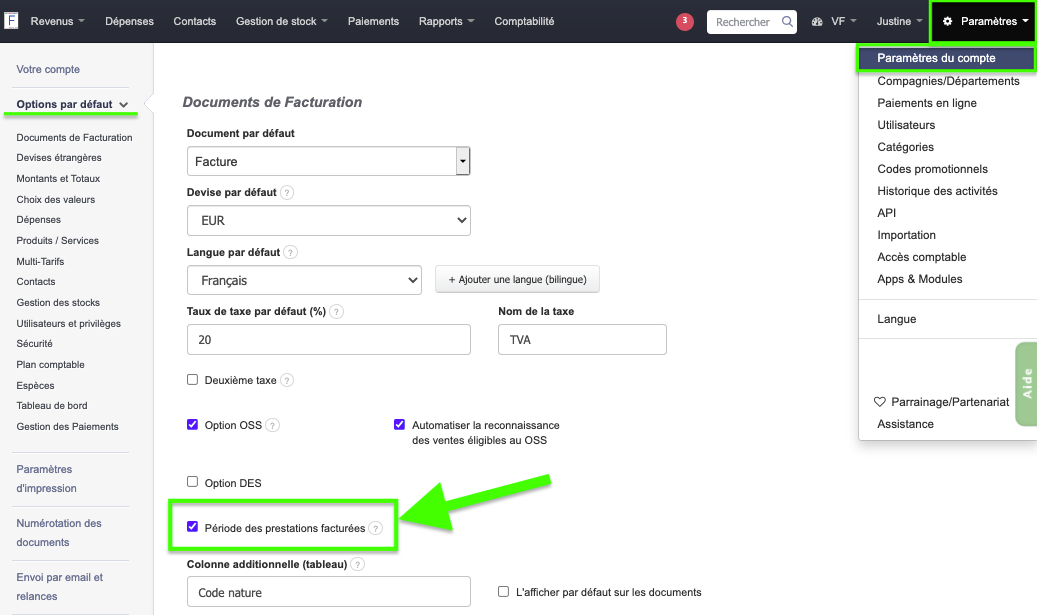This screenshot has height=615, width=1037.
Task: Click help icon next to Période des prestations
Action: click(x=375, y=528)
